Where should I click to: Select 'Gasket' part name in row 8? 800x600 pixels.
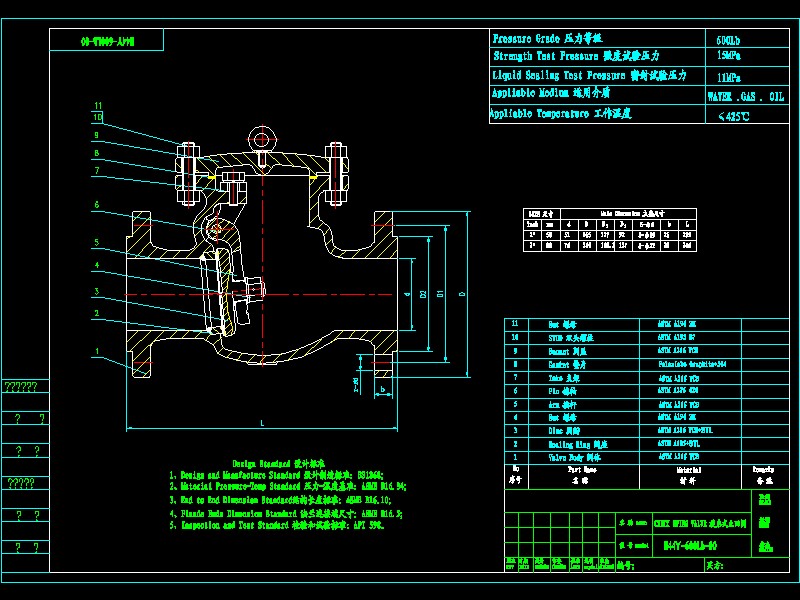tap(567, 365)
